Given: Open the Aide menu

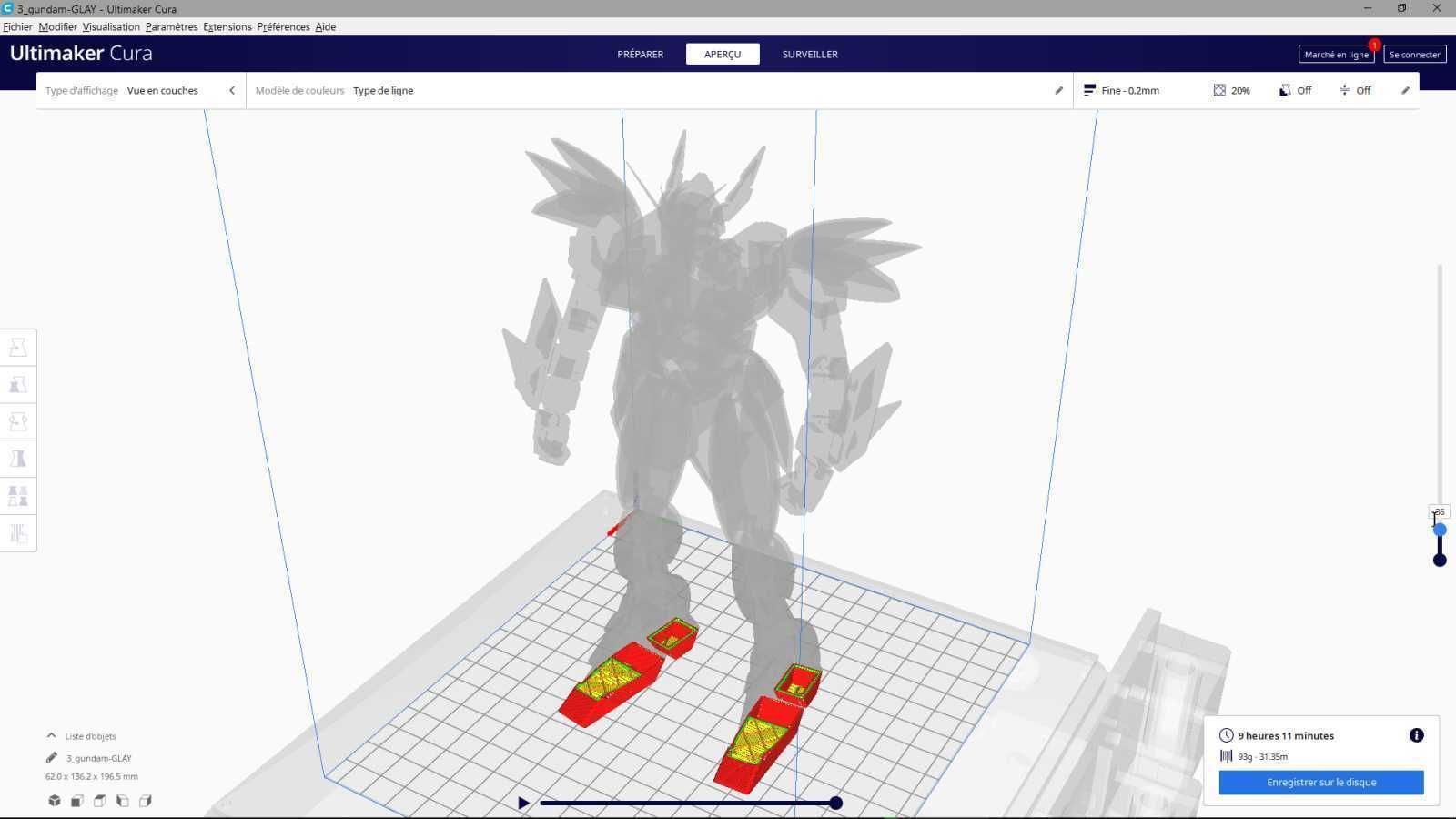Looking at the screenshot, I should click(325, 26).
